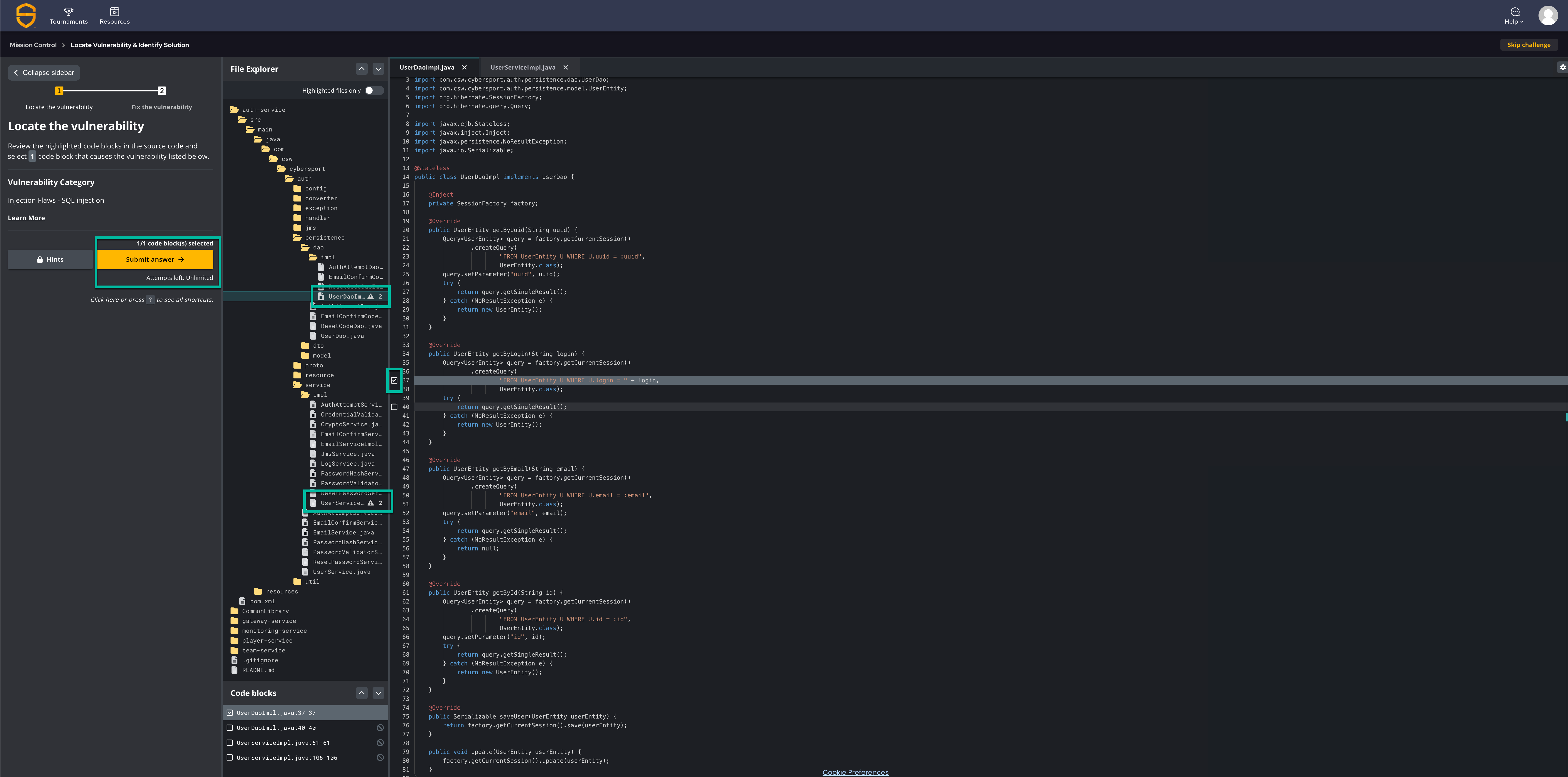Close the UserDaoImpl.java tab

(x=465, y=68)
